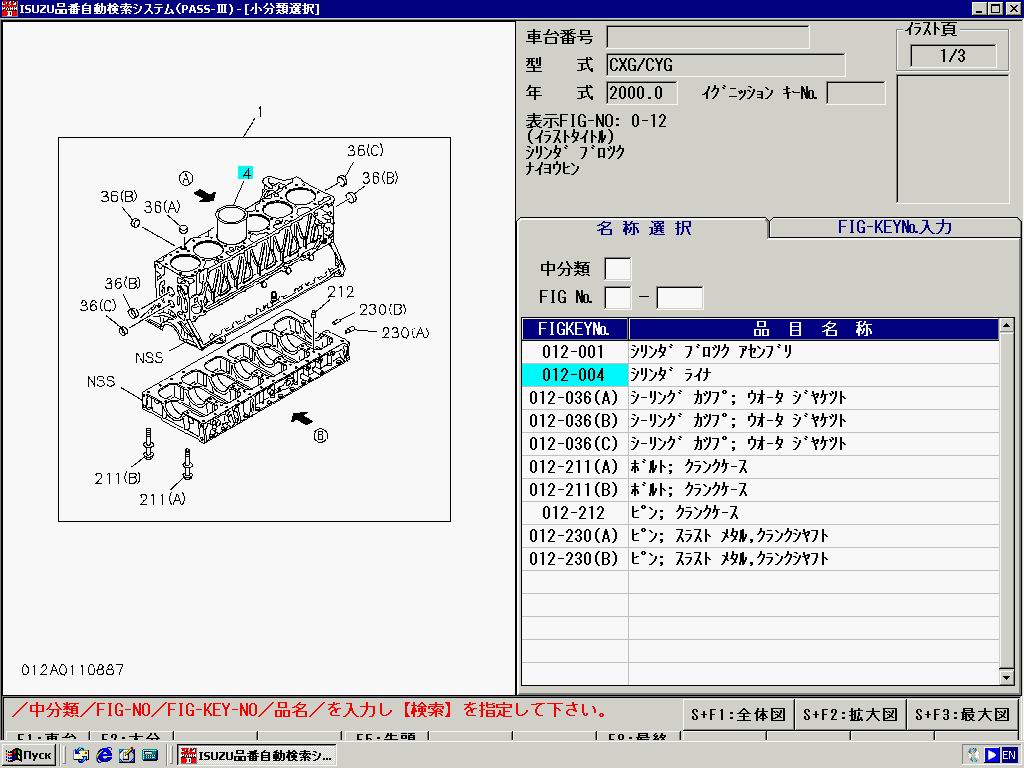The height and width of the screenshot is (768, 1024).
Task: Select row 012-212 ピン; クランクケース
Action: click(574, 513)
